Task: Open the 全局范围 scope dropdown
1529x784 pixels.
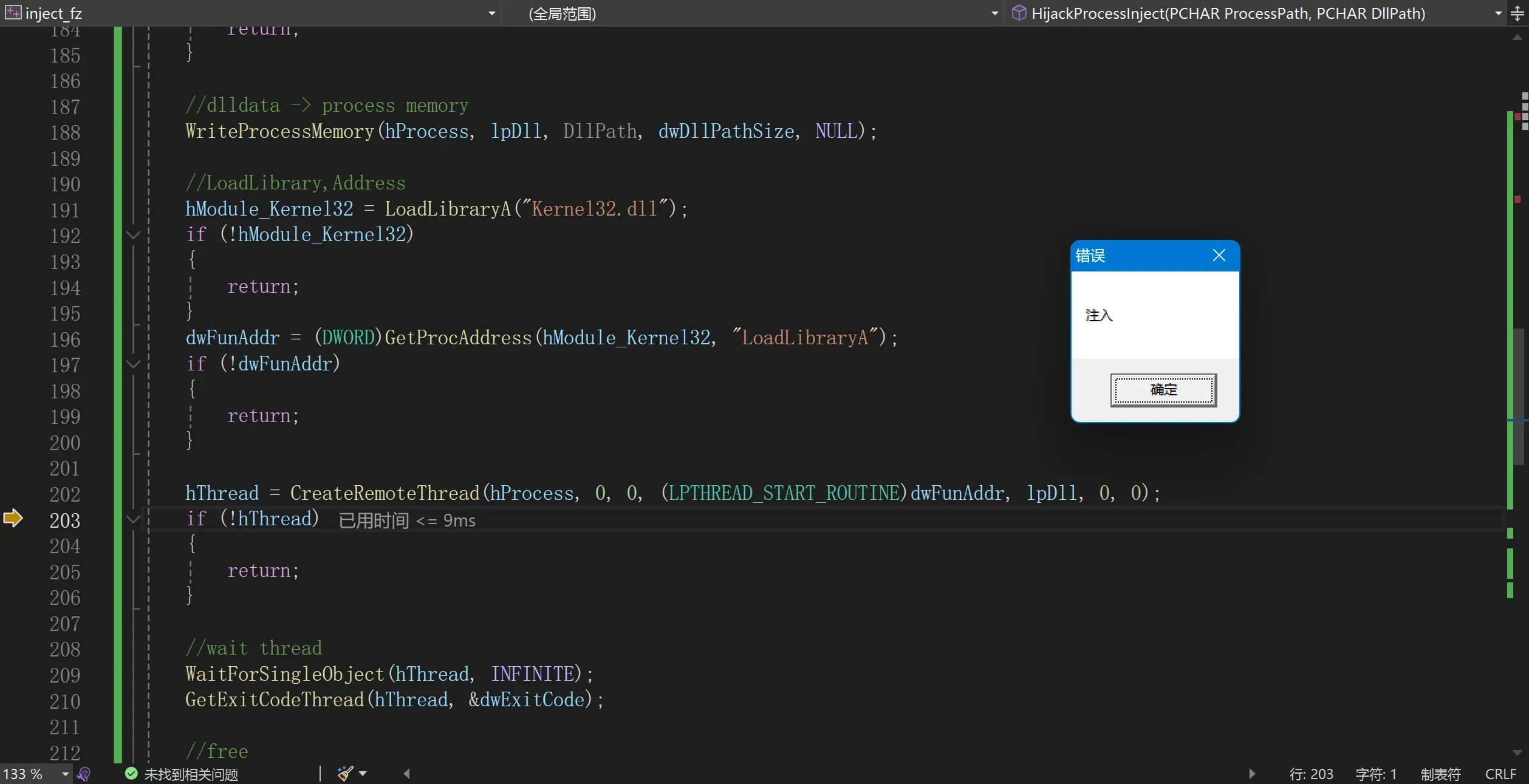Action: pos(994,13)
